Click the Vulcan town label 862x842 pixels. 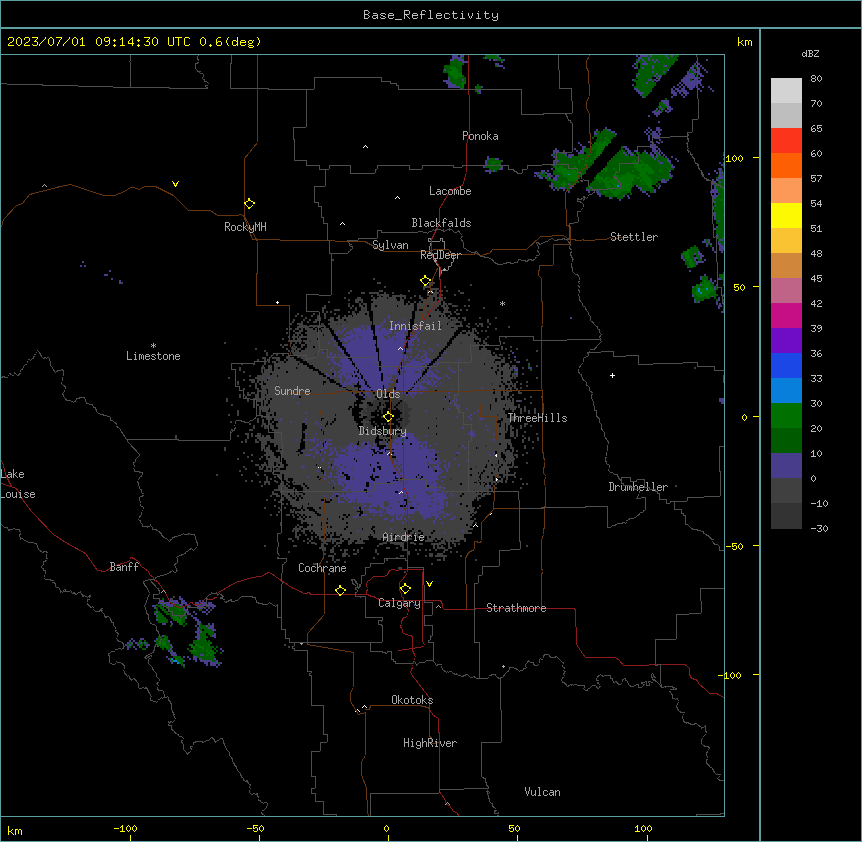coord(543,792)
